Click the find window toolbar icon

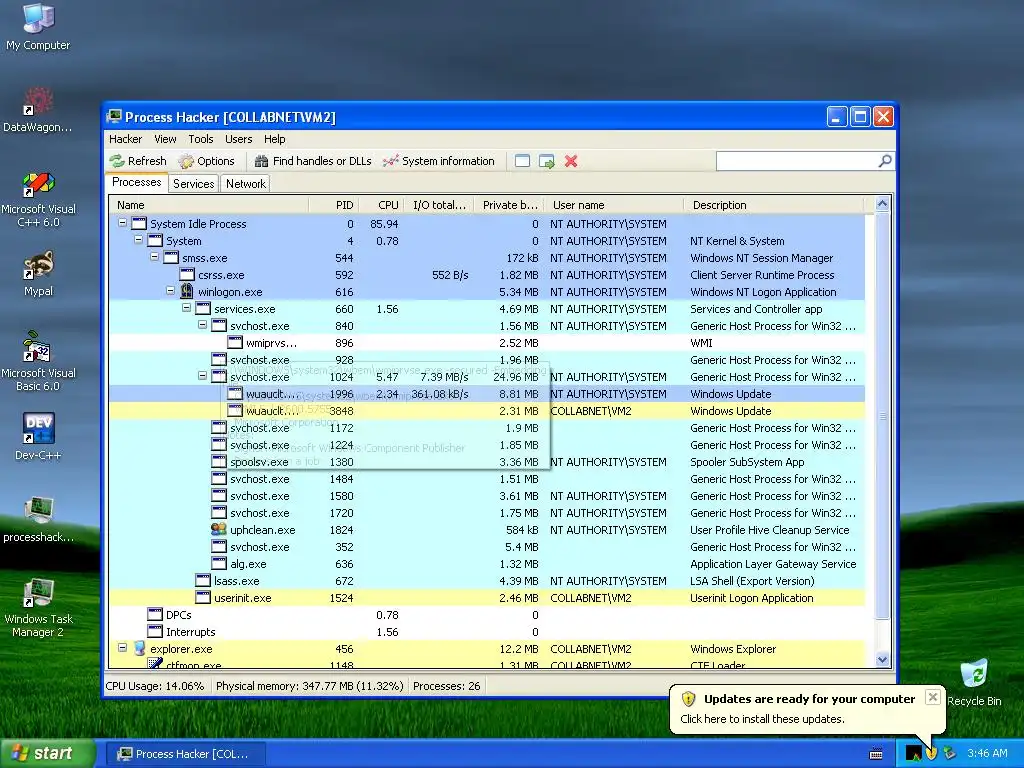coord(522,161)
